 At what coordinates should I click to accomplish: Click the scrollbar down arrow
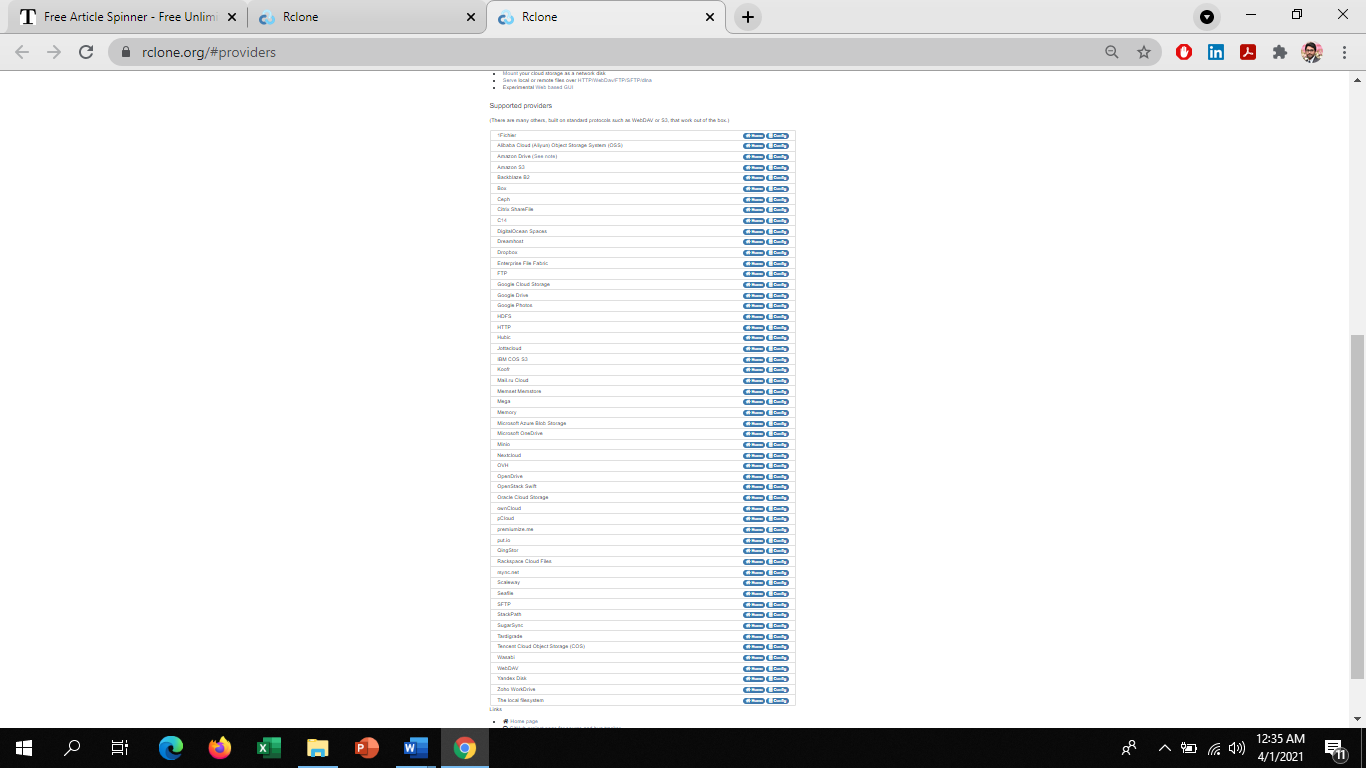(1357, 720)
